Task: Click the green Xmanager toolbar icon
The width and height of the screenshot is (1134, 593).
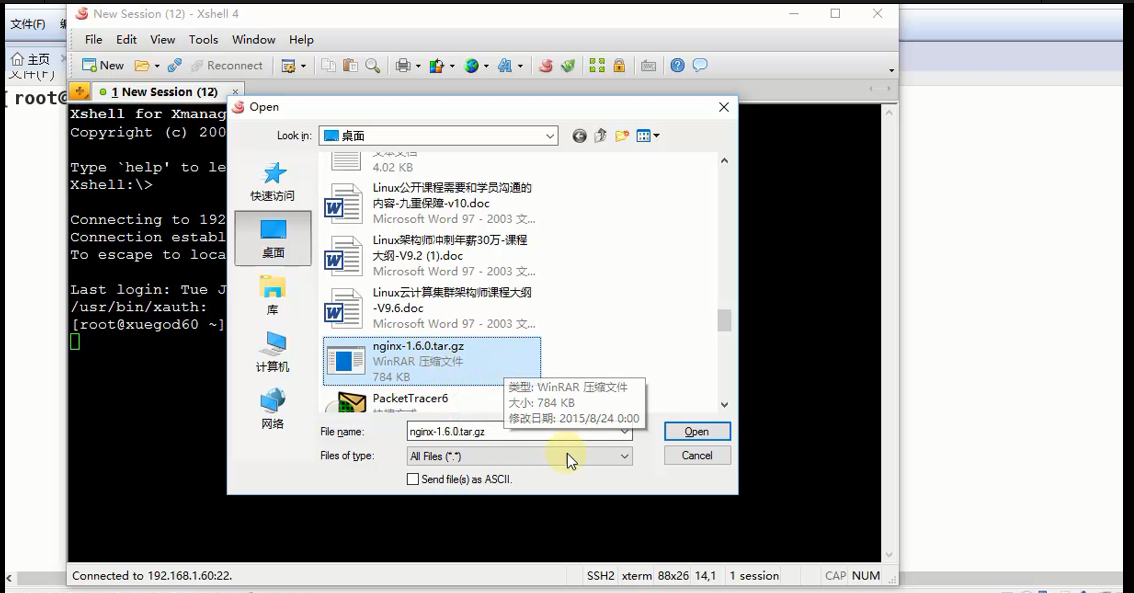Action: pyautogui.click(x=568, y=66)
